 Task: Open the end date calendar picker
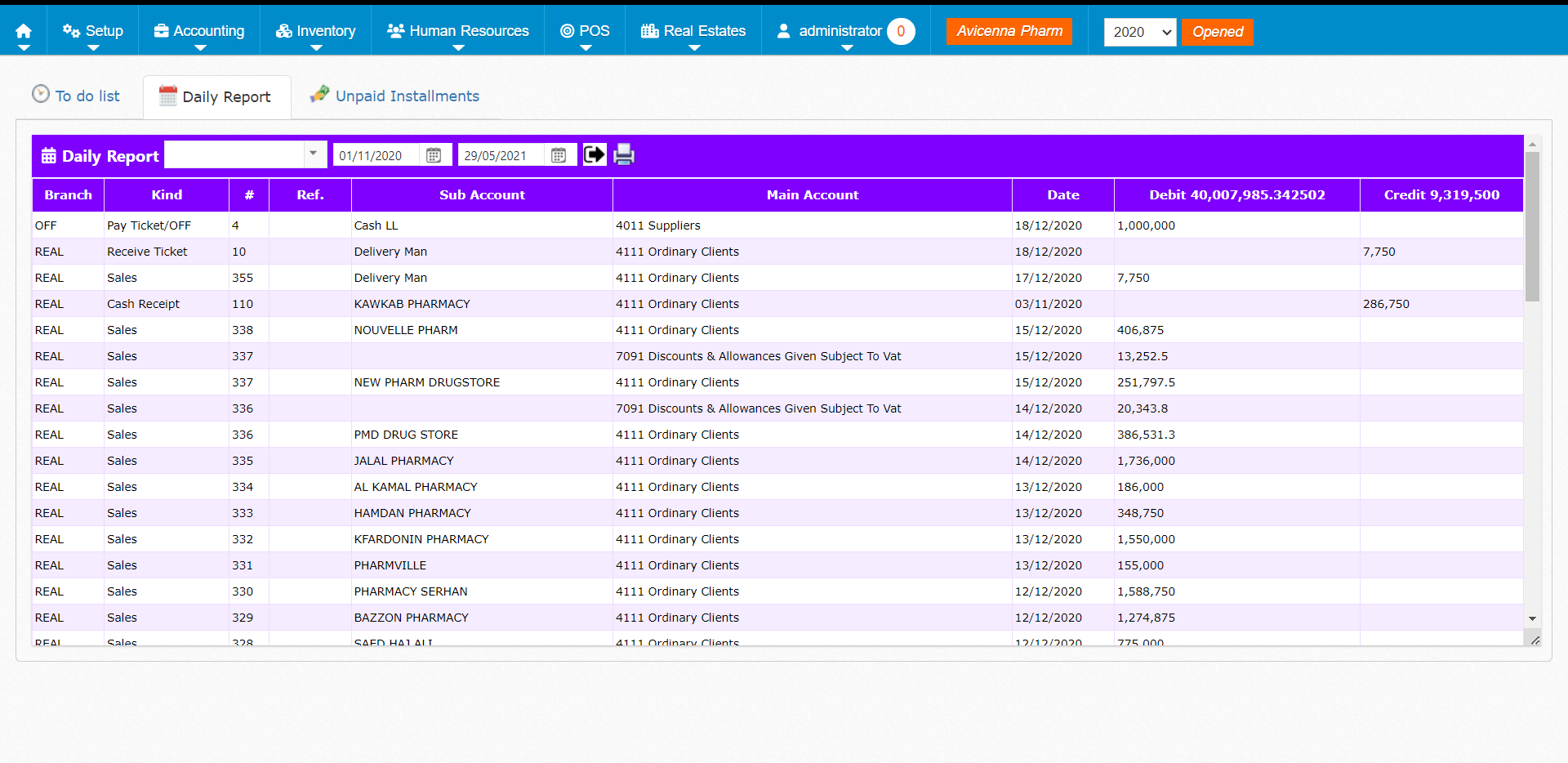pyautogui.click(x=559, y=155)
